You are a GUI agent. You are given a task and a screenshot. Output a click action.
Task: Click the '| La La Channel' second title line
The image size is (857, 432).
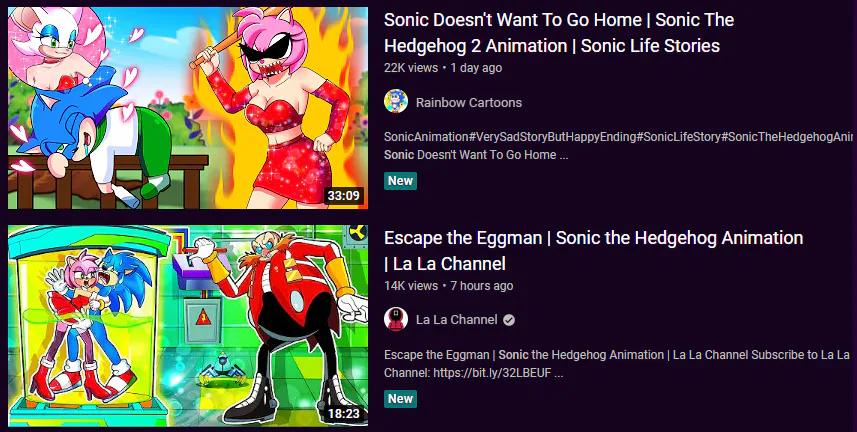pos(444,264)
